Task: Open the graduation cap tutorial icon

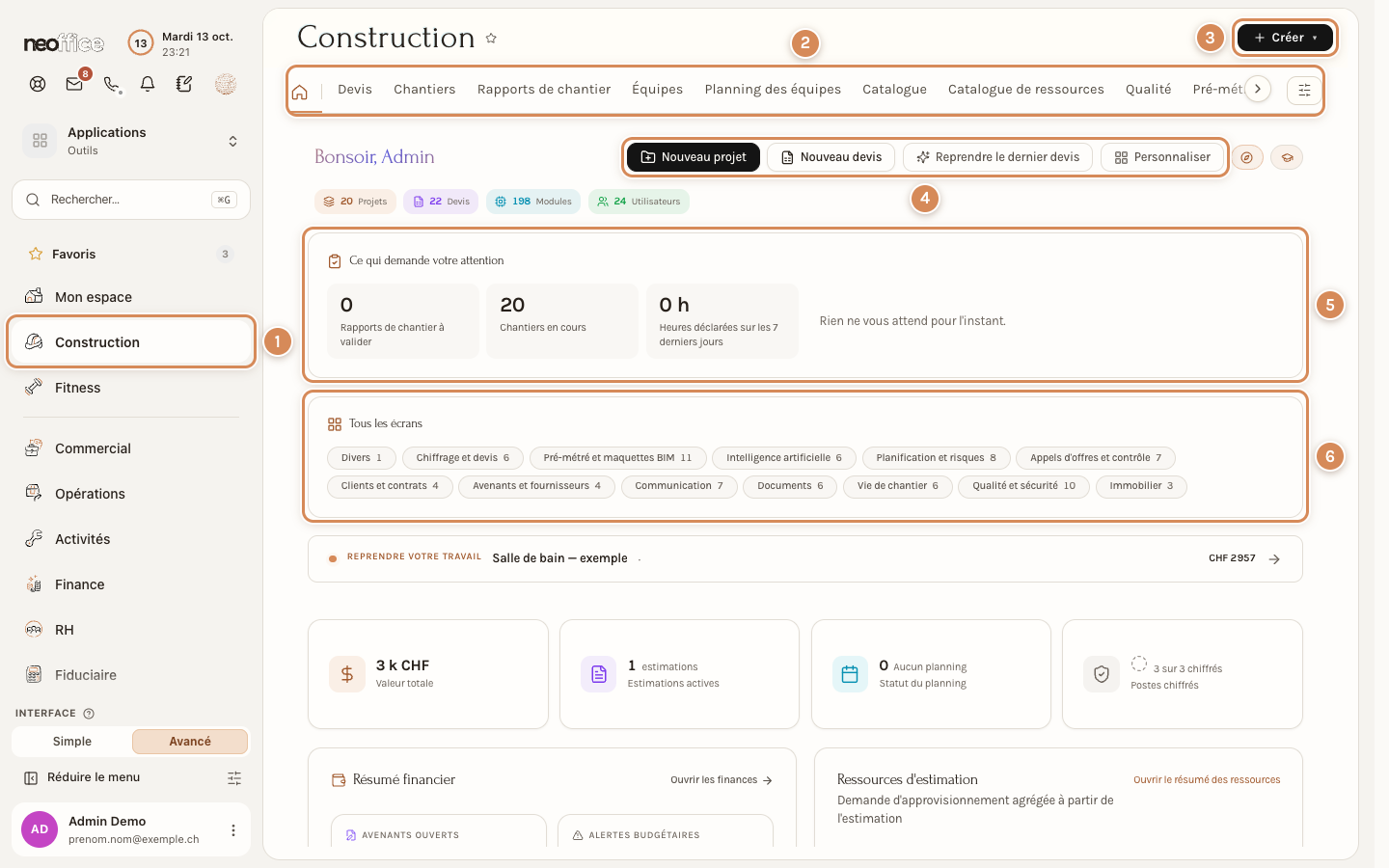Action: [1287, 157]
